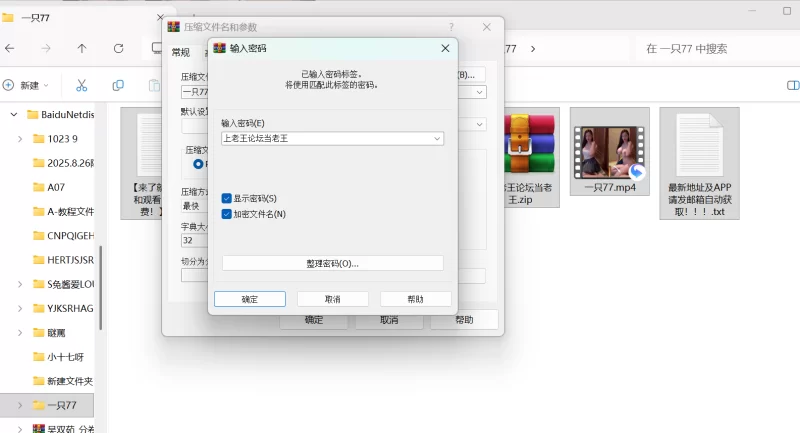Viewport: 800px width, 433px height.
Task: Expand the 1023 9 folder in tree
Action: coord(21,138)
